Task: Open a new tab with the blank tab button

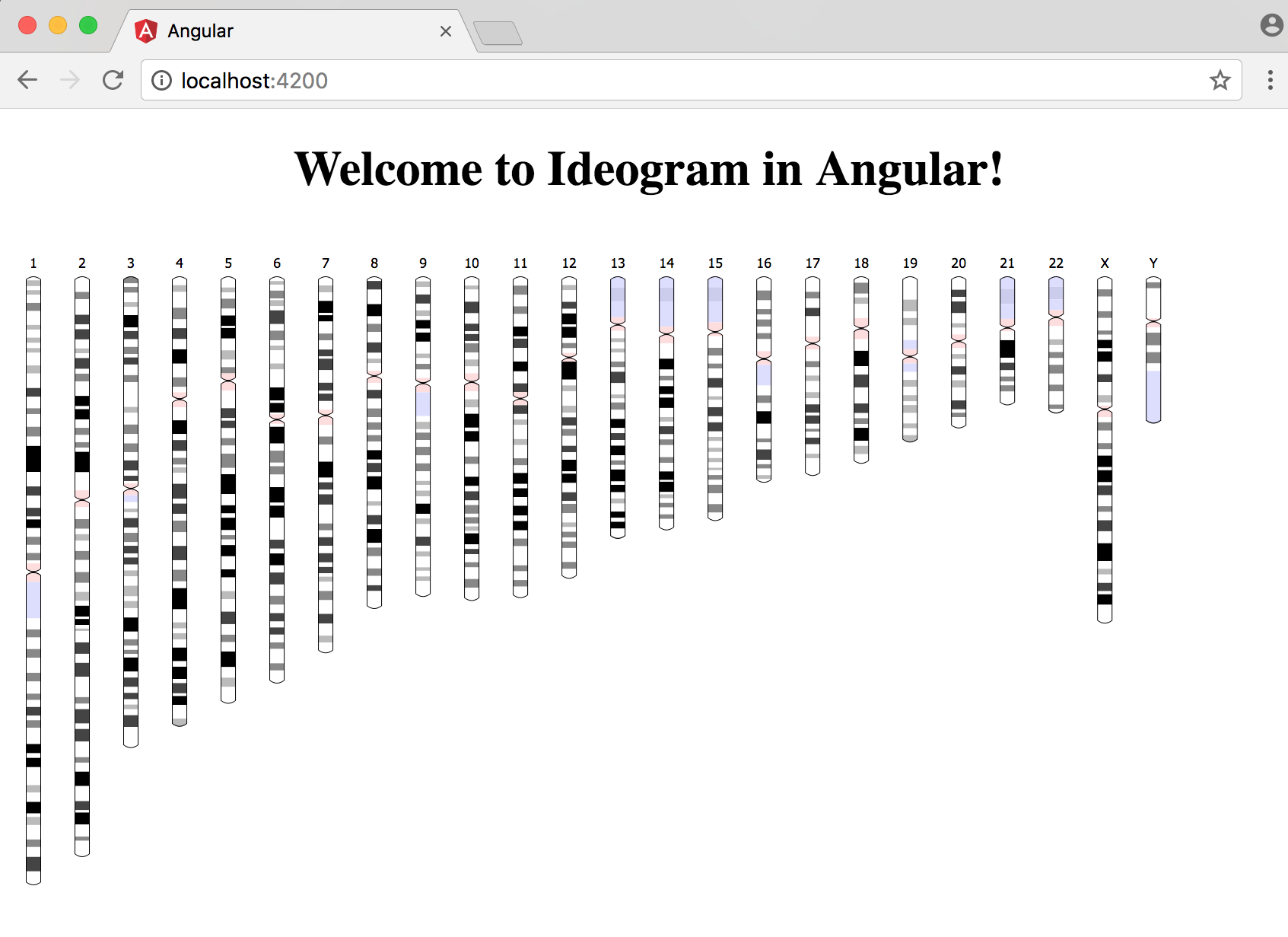Action: tap(498, 33)
